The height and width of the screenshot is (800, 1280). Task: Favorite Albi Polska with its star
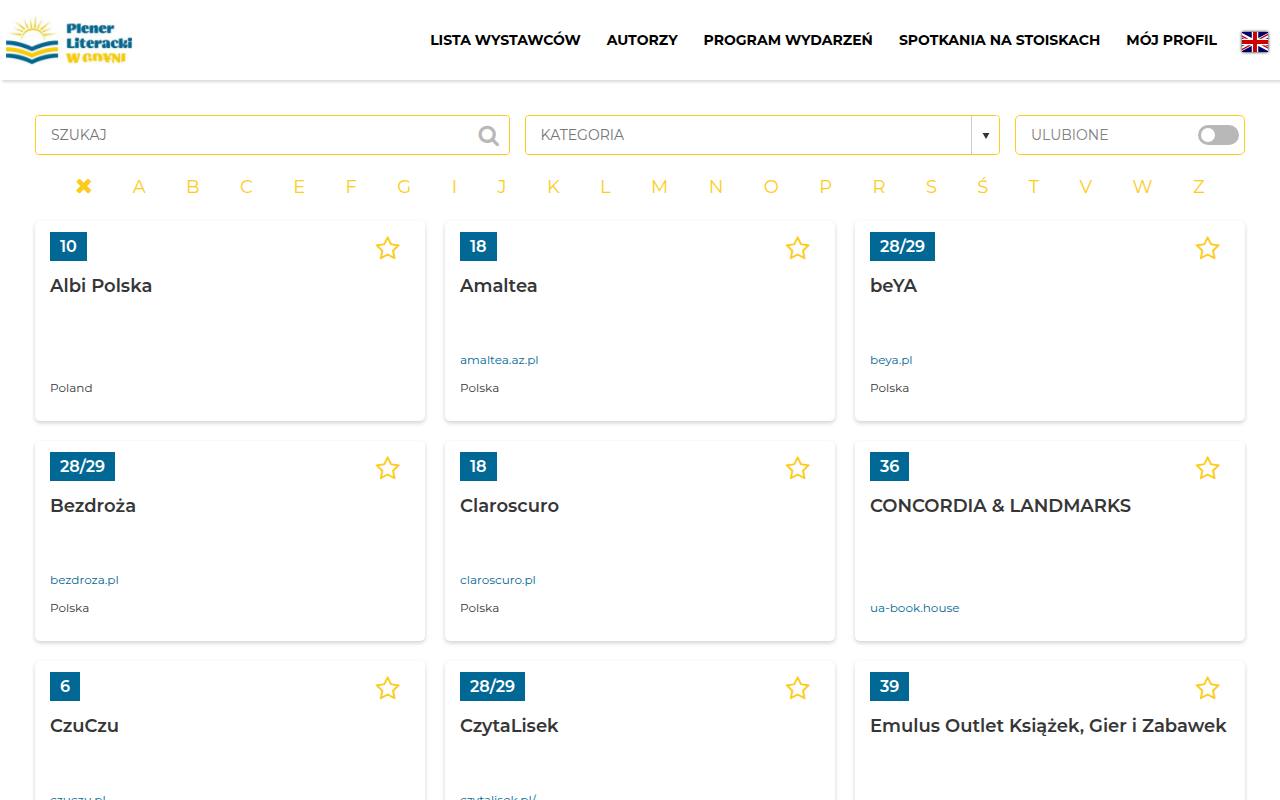click(388, 248)
